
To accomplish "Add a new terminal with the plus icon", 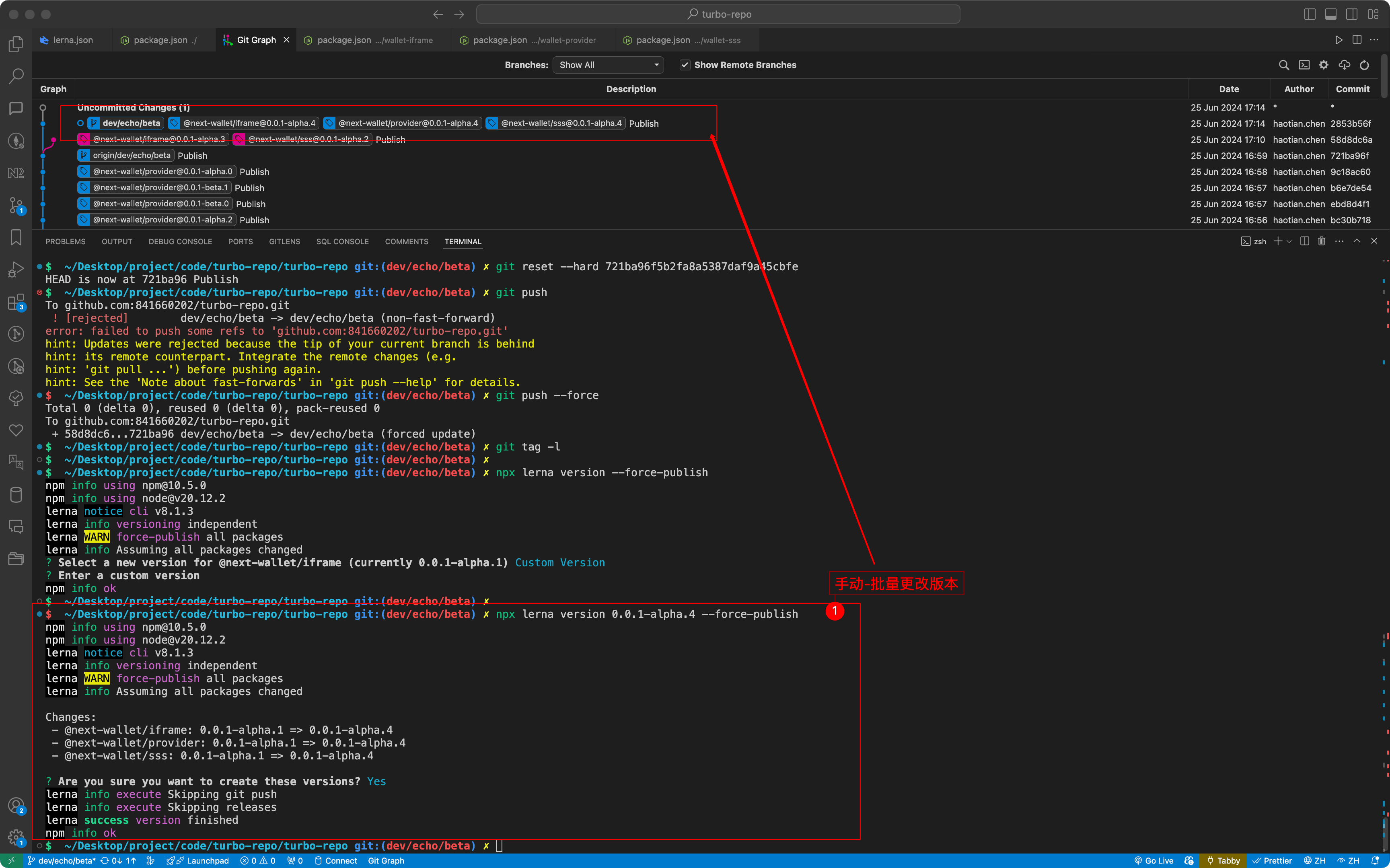I will [1277, 241].
